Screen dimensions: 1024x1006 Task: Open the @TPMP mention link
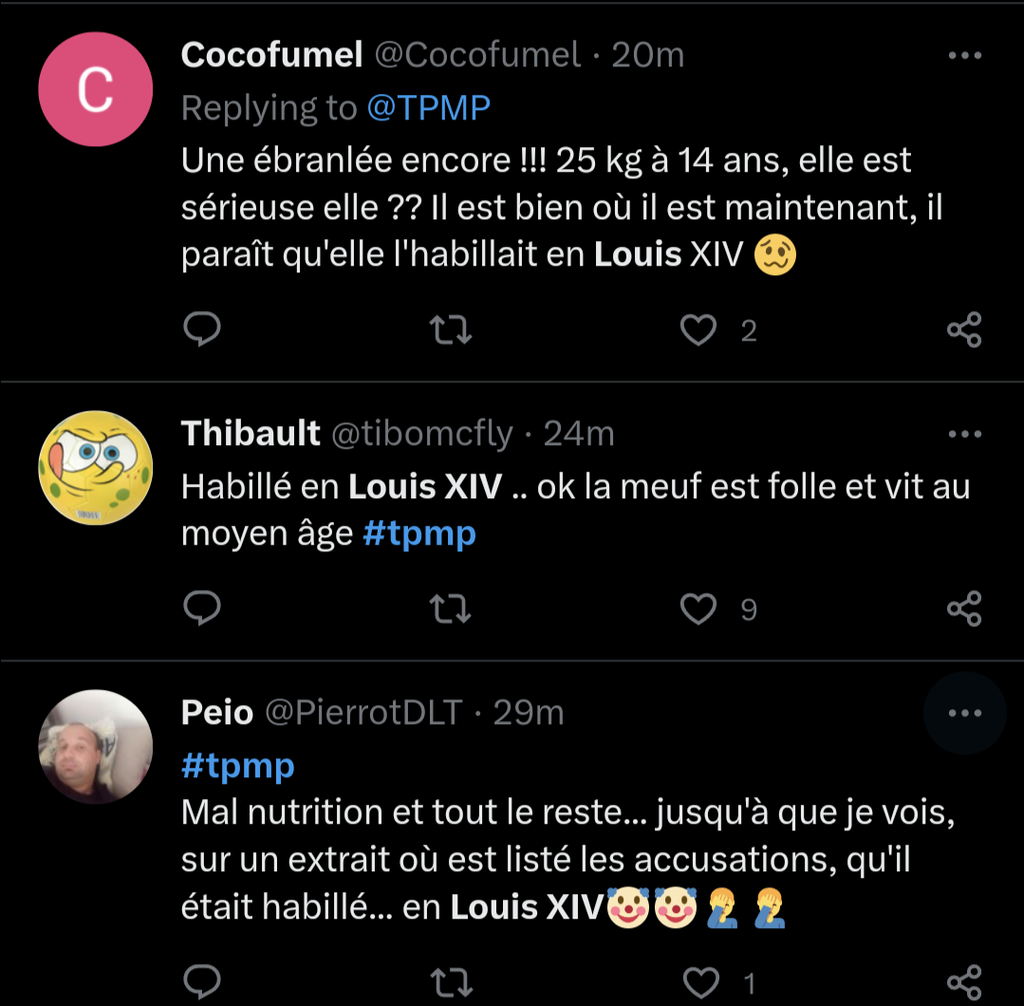click(429, 108)
